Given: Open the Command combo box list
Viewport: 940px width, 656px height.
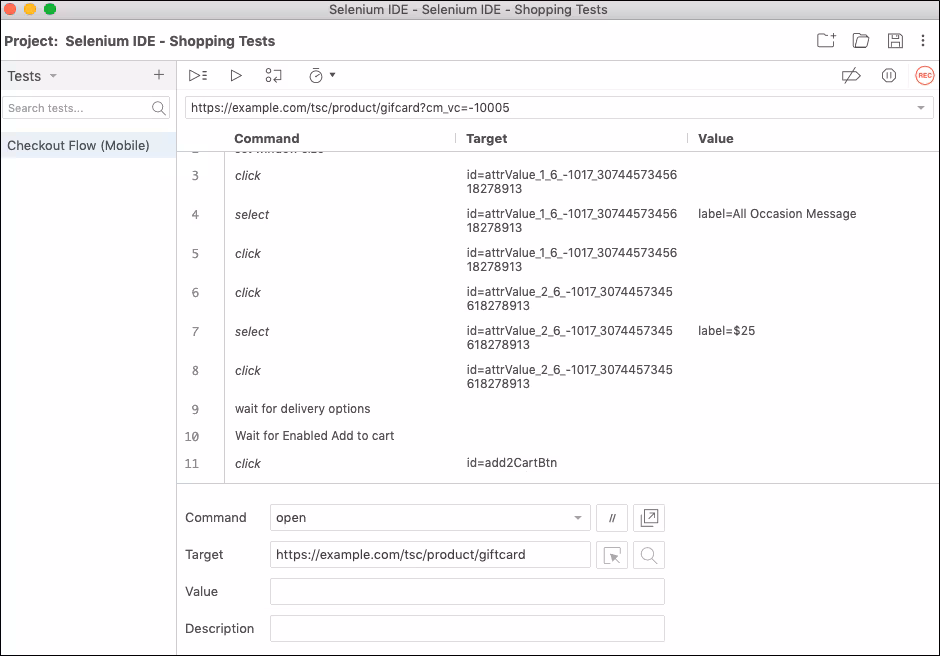Looking at the screenshot, I should click(x=577, y=518).
